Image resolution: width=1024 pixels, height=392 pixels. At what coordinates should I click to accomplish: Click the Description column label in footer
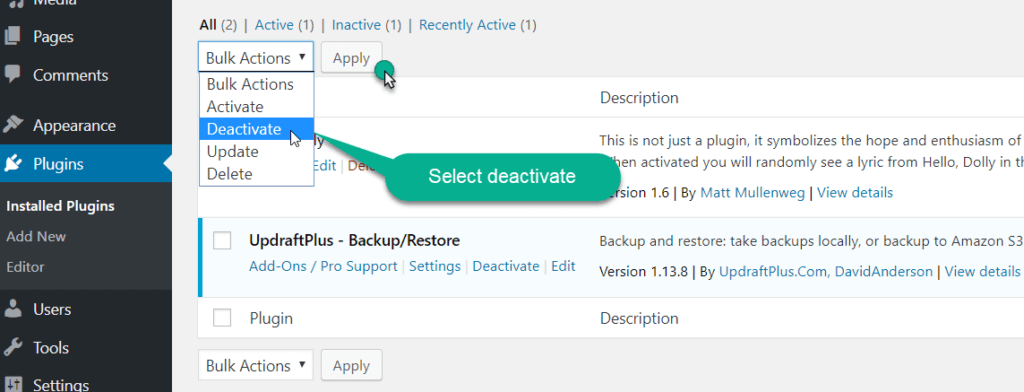pyautogui.click(x=639, y=318)
